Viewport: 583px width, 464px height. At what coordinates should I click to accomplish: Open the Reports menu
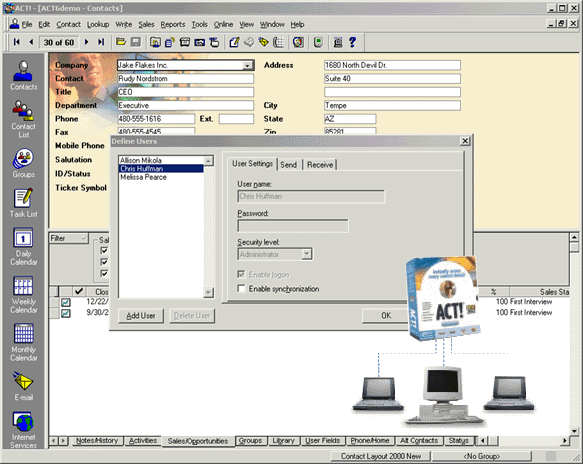coord(173,25)
